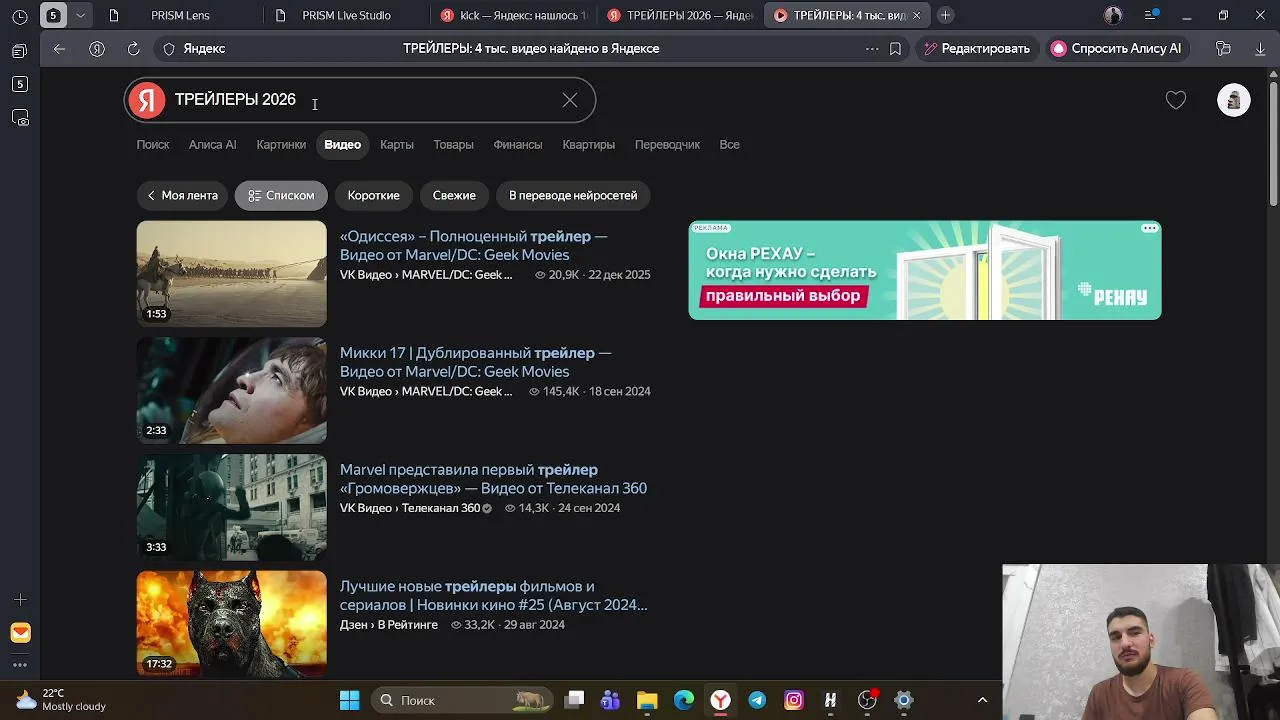Open the sidebar tabs panel icon
Viewport: 1280px width, 720px height.
(20, 51)
